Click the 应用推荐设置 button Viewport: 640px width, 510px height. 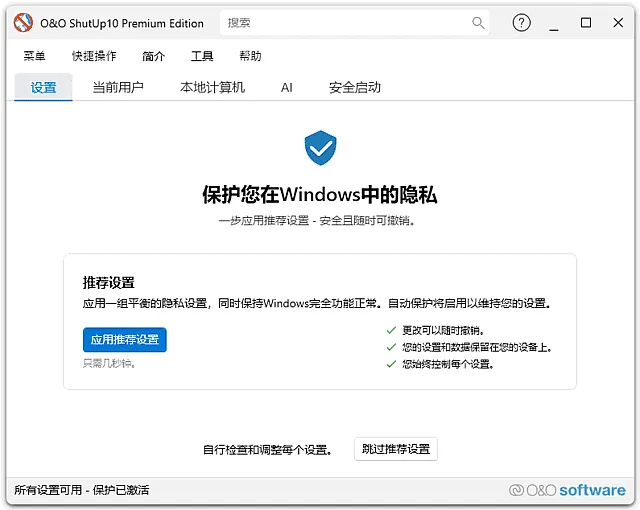point(125,339)
